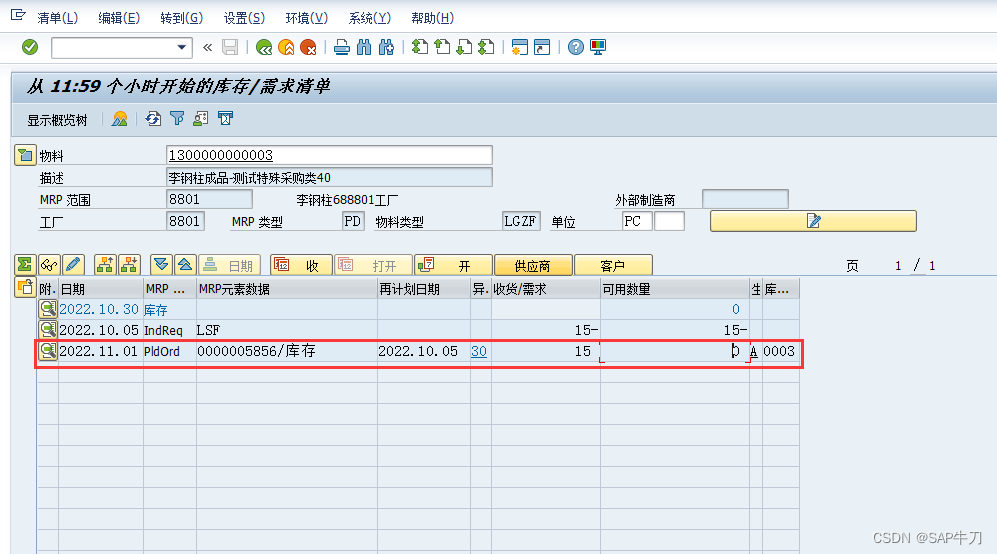The image size is (997, 554).
Task: Click the Refresh icon in application toolbar
Action: tap(153, 119)
